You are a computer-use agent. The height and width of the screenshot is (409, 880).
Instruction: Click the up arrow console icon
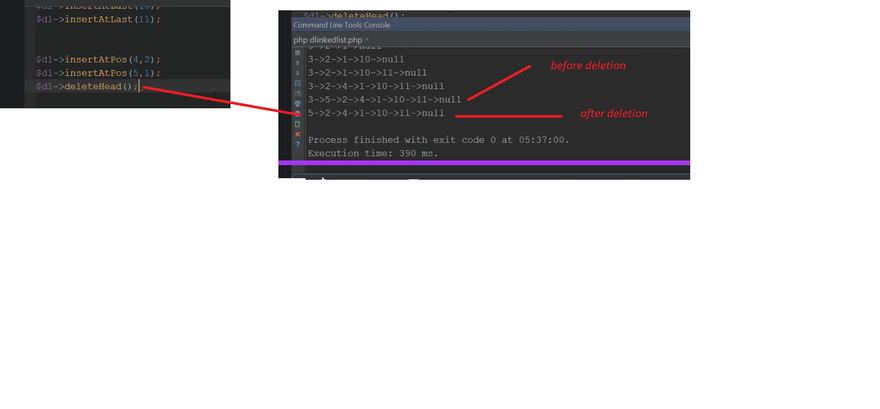(297, 62)
